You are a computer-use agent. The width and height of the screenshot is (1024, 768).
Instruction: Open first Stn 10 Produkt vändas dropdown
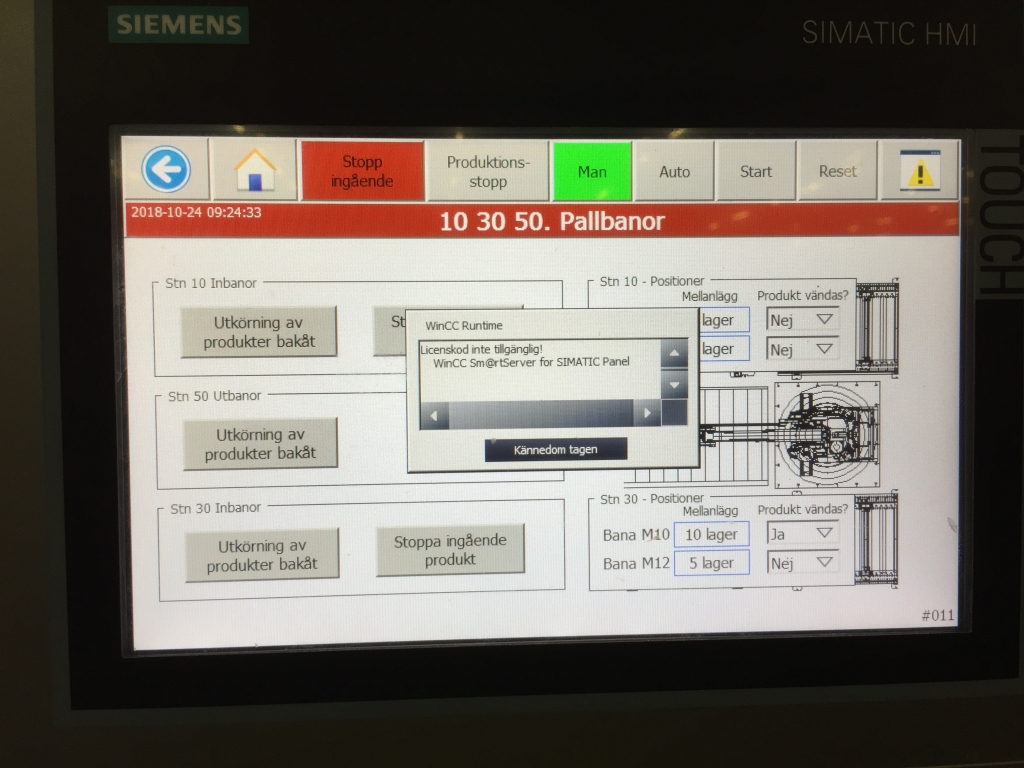[x=801, y=319]
